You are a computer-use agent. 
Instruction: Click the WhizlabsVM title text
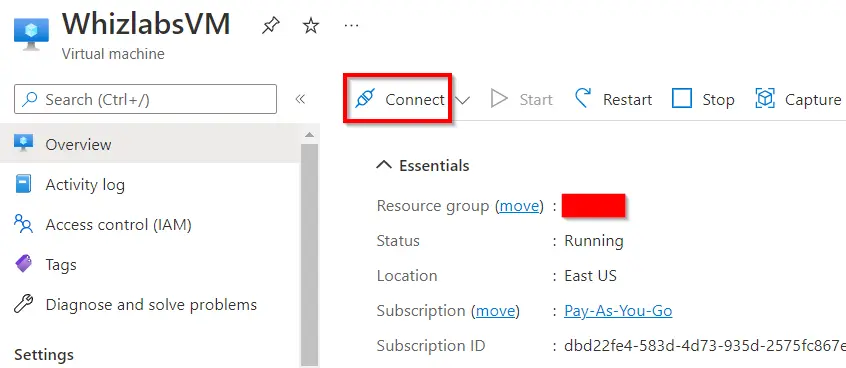(x=146, y=24)
